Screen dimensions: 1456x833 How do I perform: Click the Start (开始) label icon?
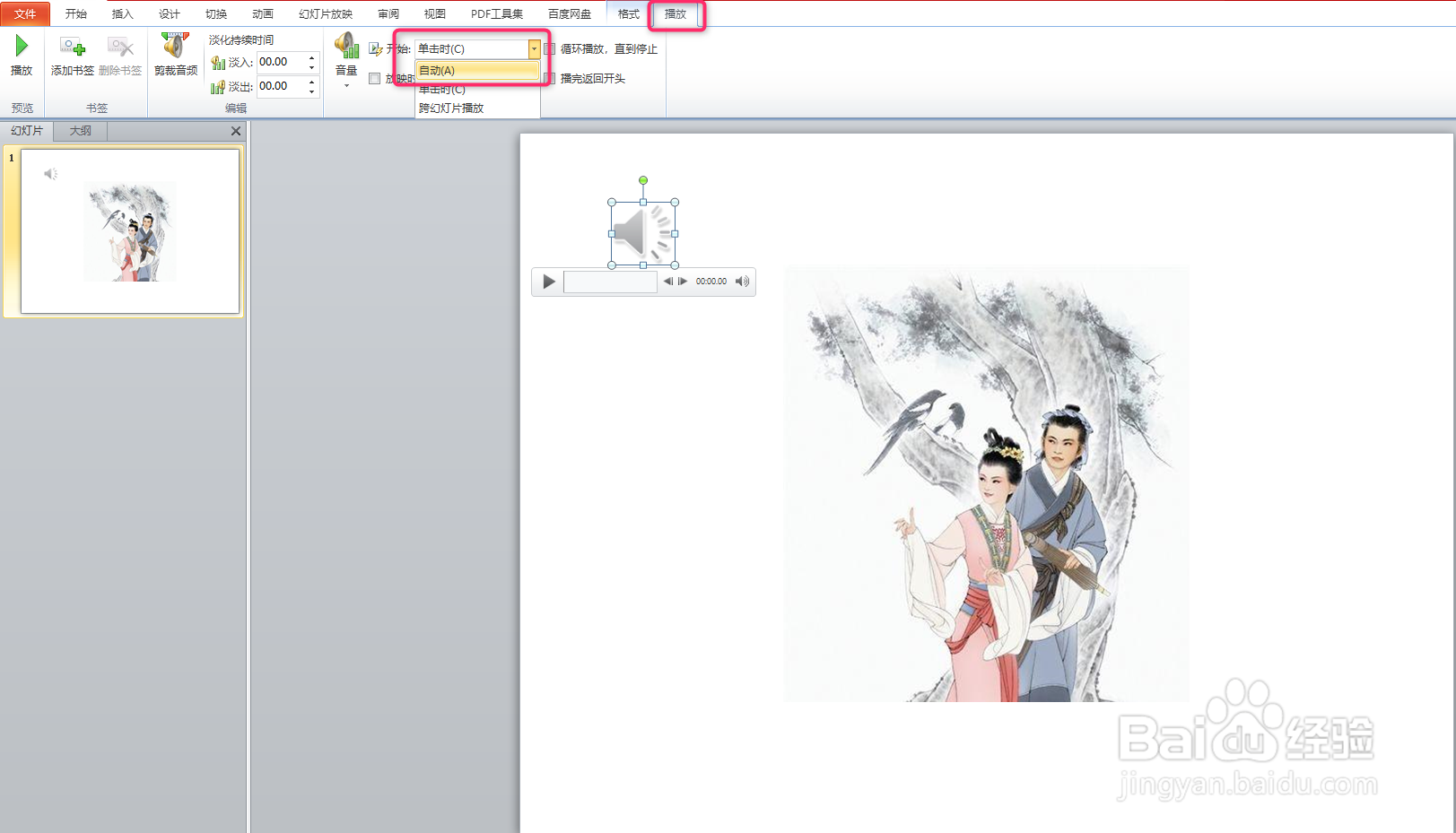[x=376, y=48]
